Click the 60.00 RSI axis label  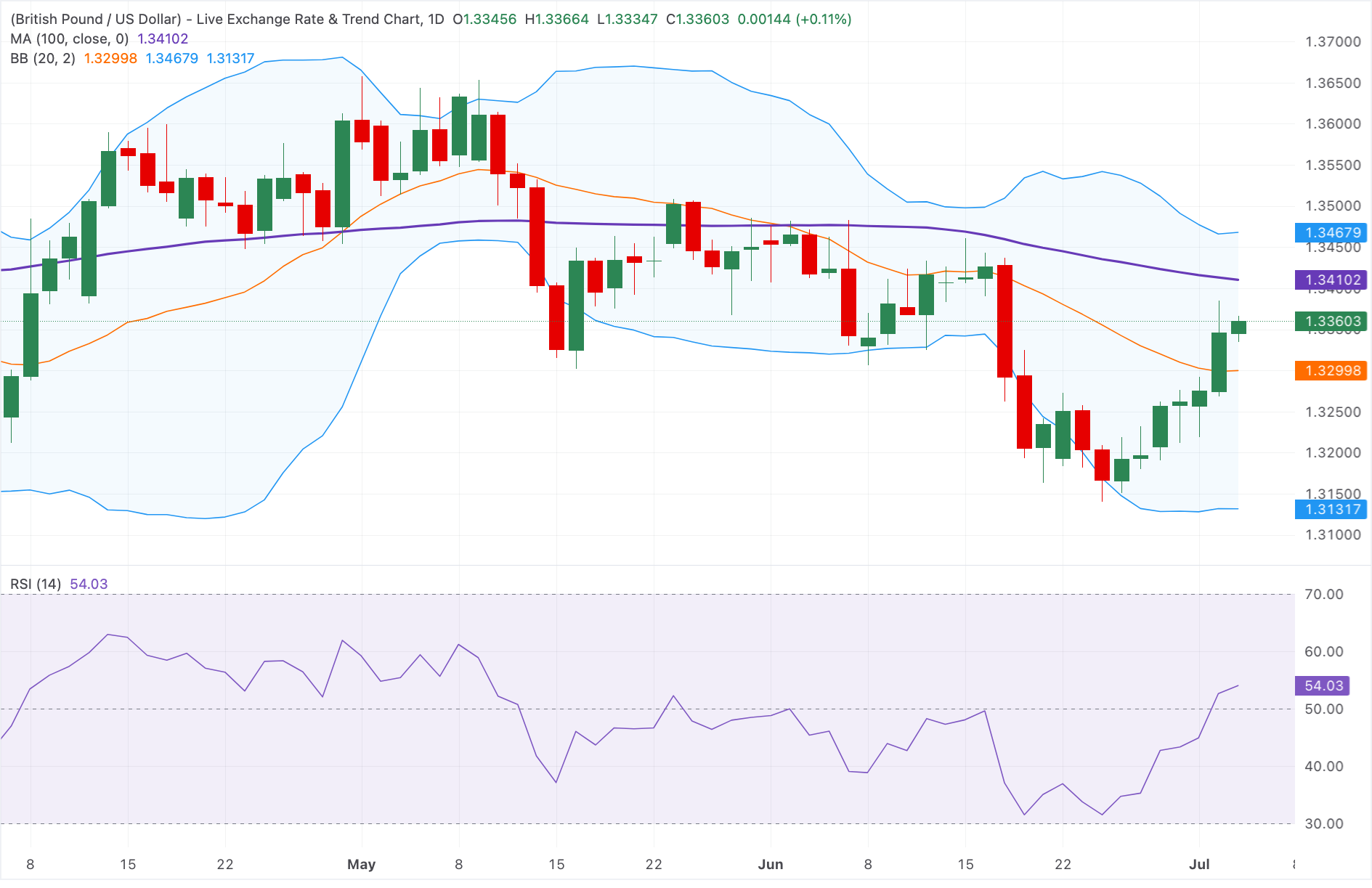[1324, 651]
